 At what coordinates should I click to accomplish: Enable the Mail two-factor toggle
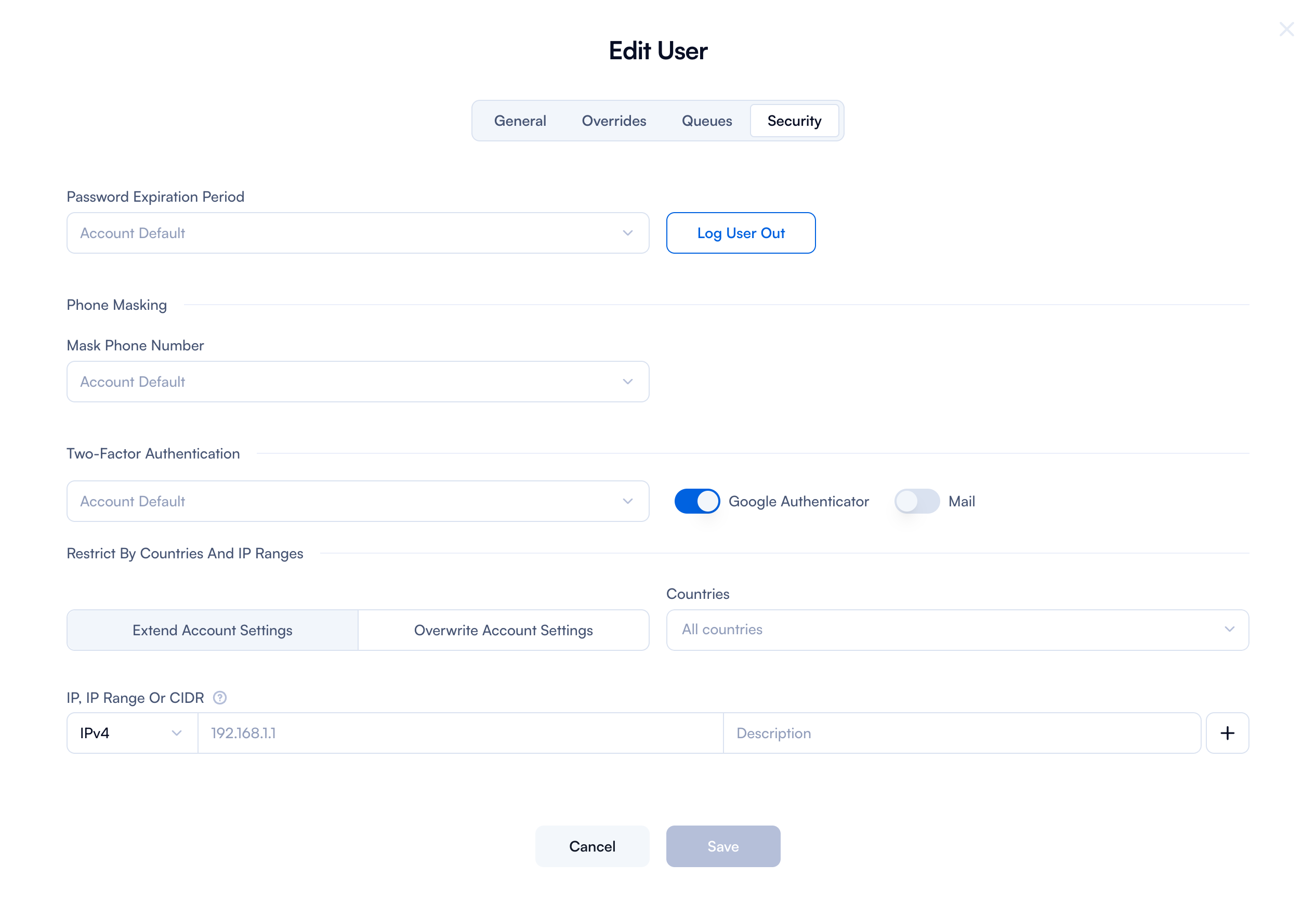(916, 501)
